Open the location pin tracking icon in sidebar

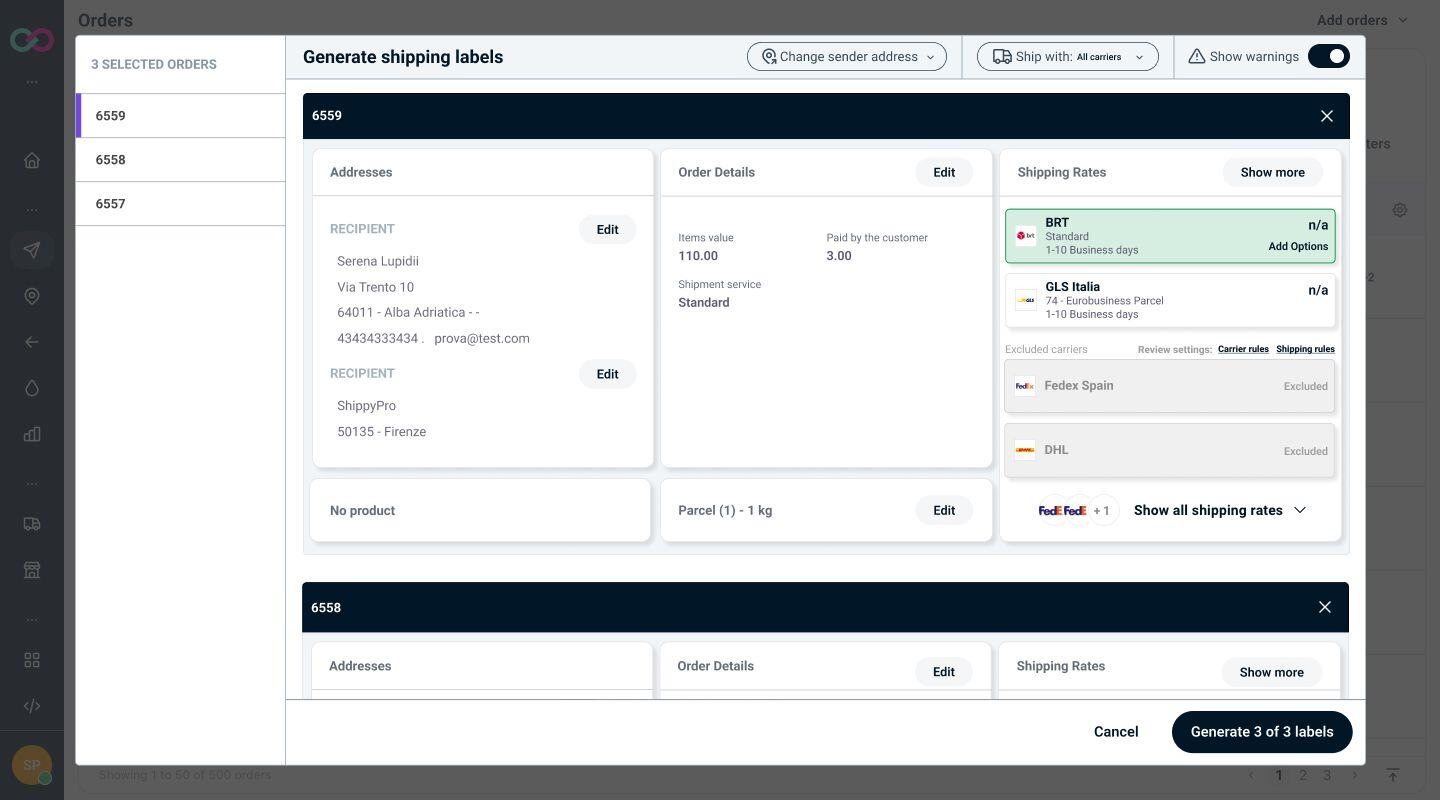pyautogui.click(x=32, y=296)
